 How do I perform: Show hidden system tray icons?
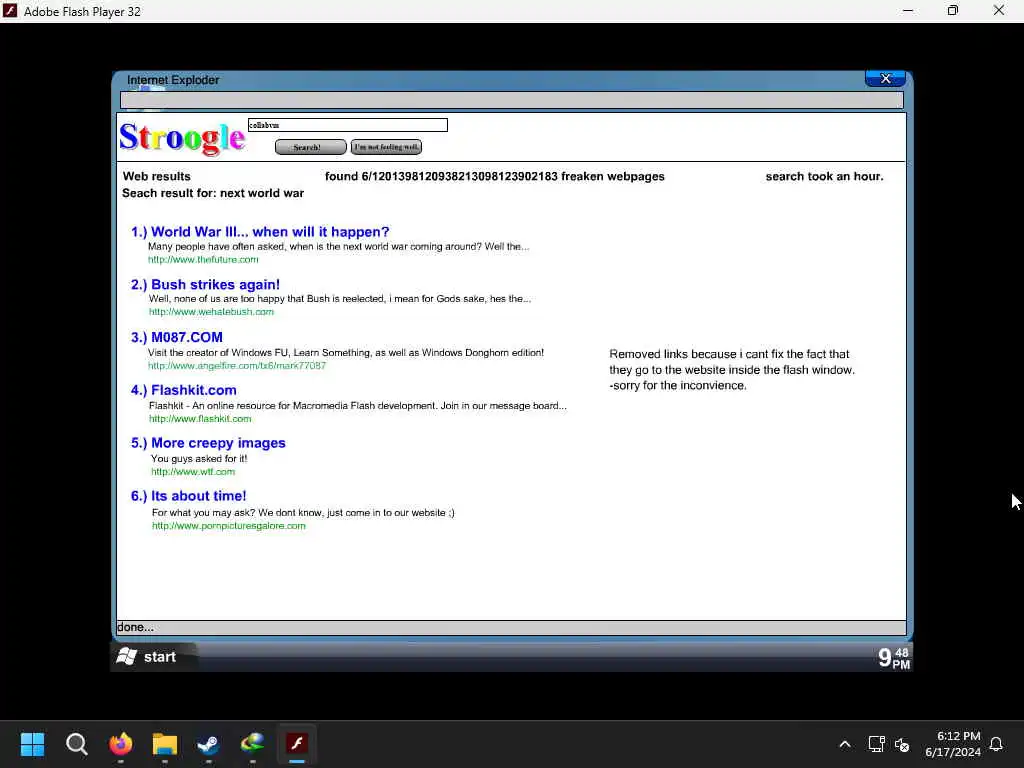844,744
